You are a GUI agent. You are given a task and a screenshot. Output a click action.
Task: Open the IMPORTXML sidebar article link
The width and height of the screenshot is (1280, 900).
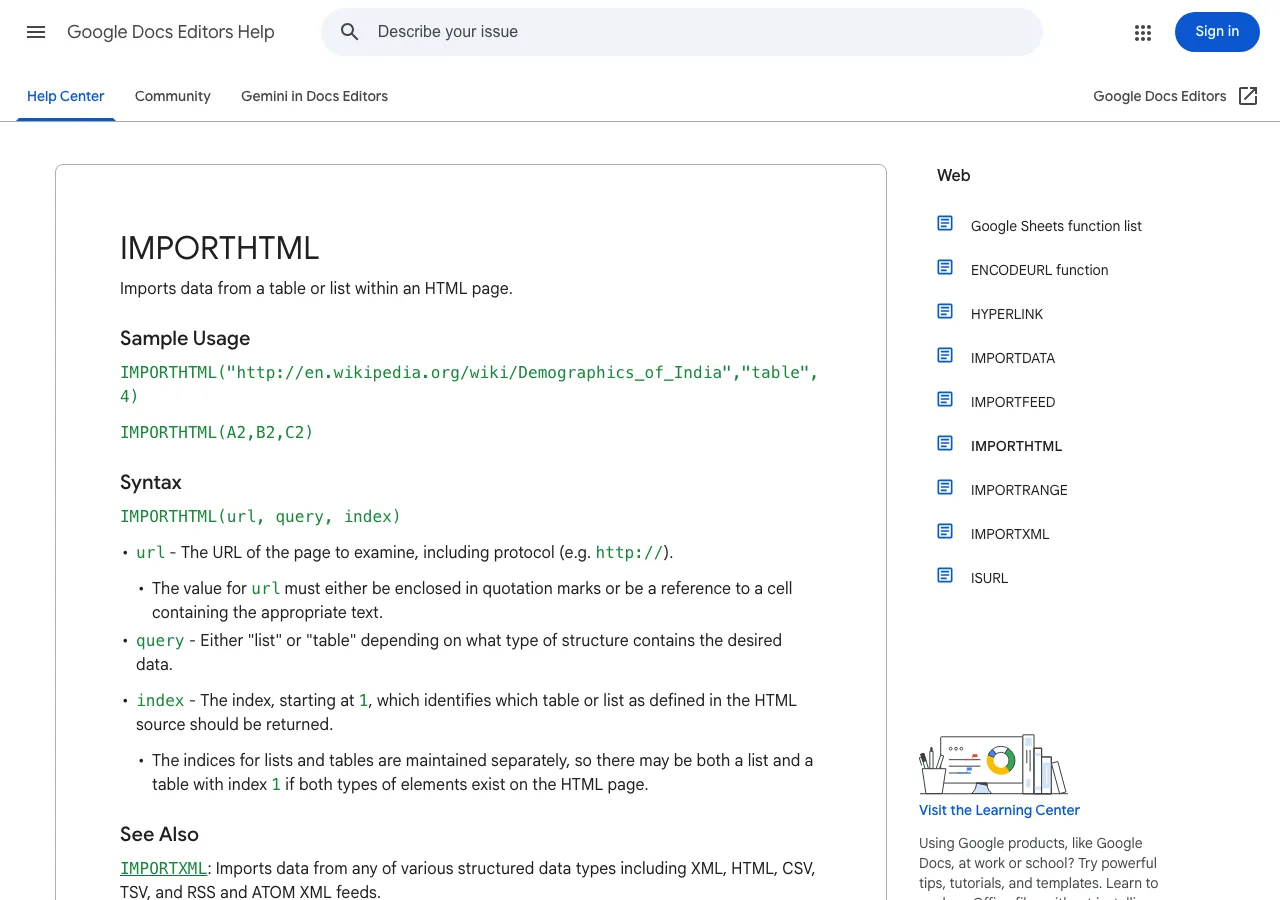click(x=1010, y=534)
